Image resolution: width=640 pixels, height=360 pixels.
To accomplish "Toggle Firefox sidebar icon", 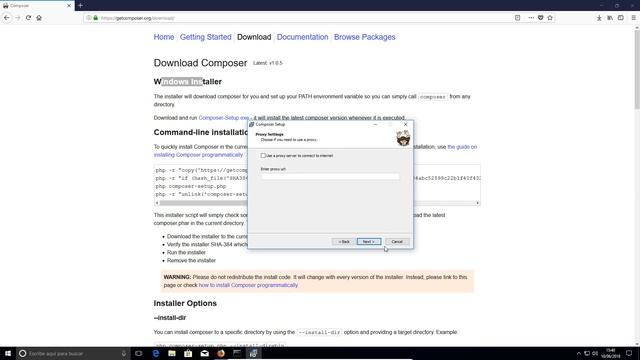I will pos(621,18).
